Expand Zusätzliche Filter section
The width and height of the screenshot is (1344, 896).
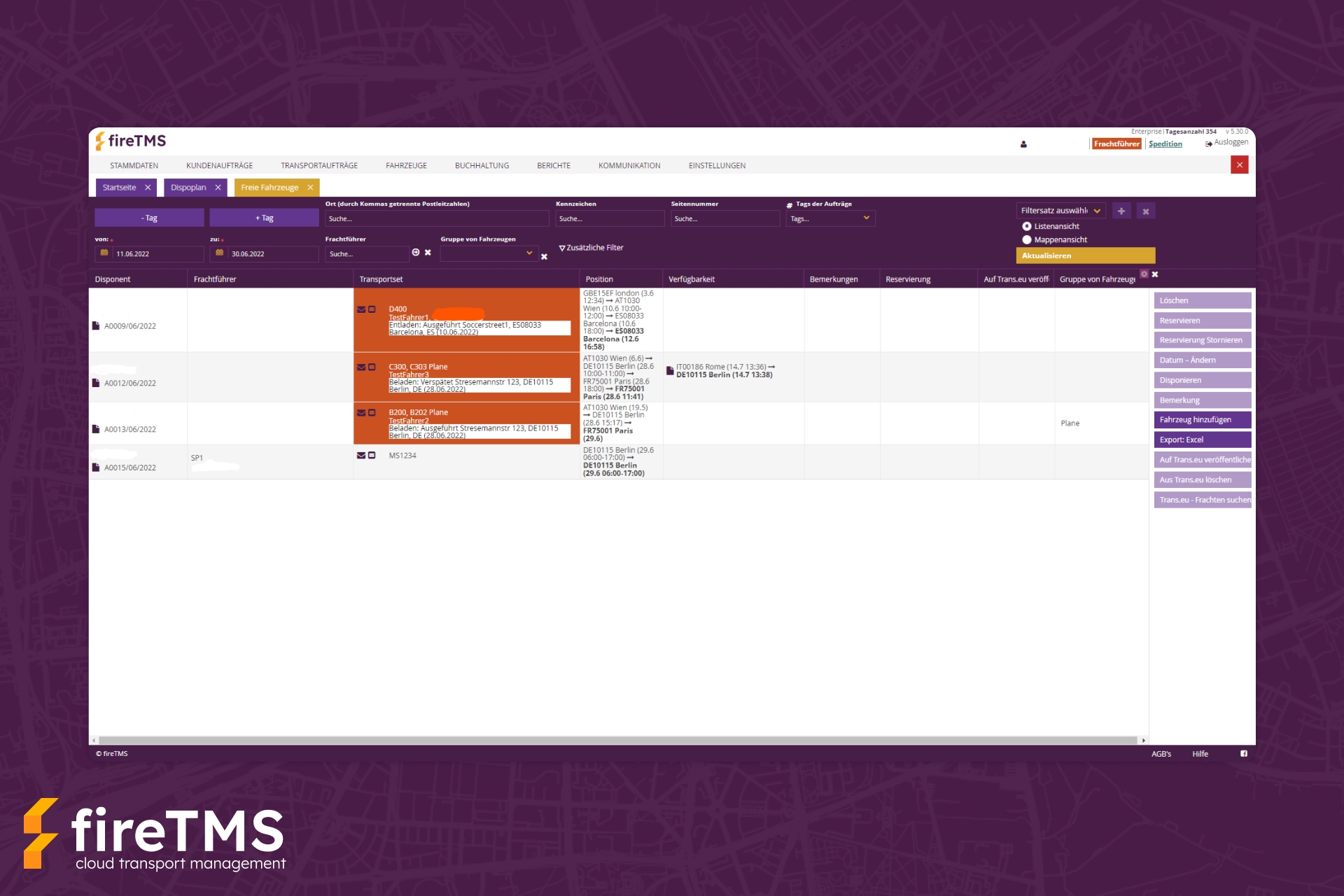coord(591,248)
